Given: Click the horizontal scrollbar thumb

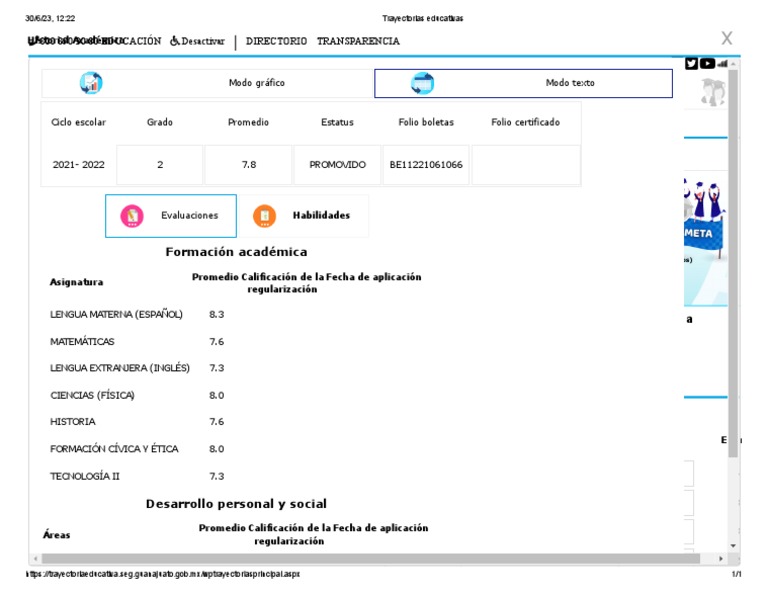Looking at the screenshot, I should pos(371,559).
